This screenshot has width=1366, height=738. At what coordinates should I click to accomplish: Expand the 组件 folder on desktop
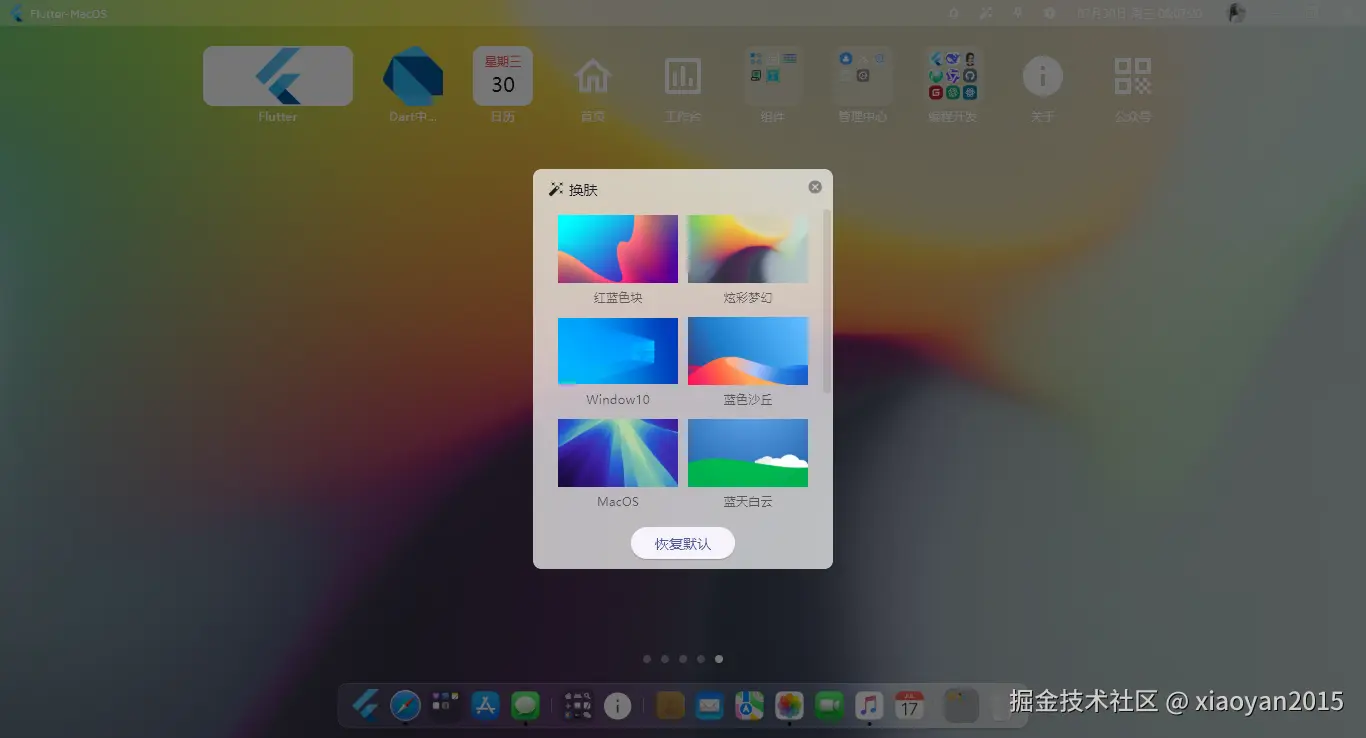point(773,77)
